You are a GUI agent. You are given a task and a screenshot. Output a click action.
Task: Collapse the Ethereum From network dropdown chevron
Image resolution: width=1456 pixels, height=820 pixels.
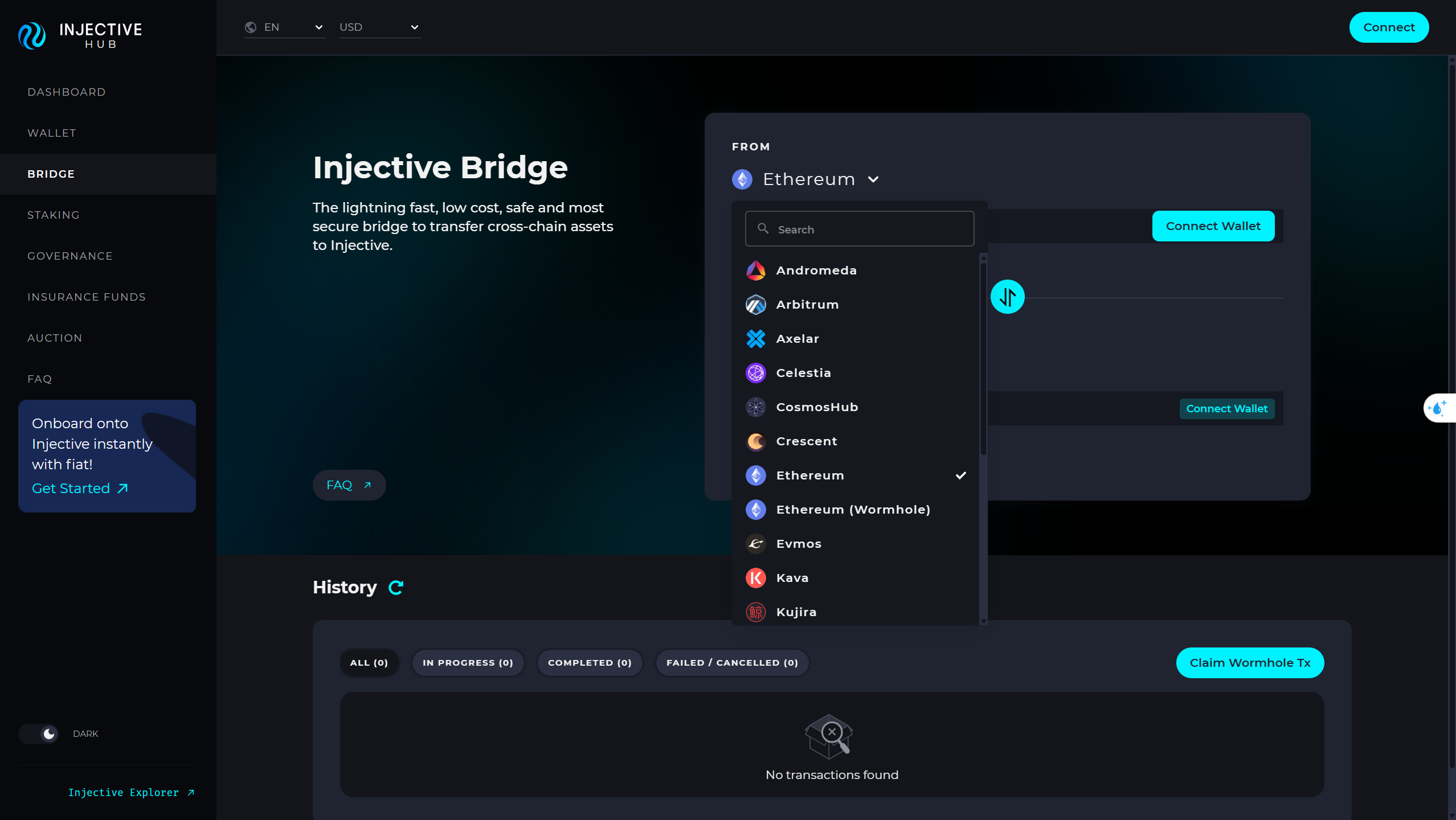click(873, 179)
